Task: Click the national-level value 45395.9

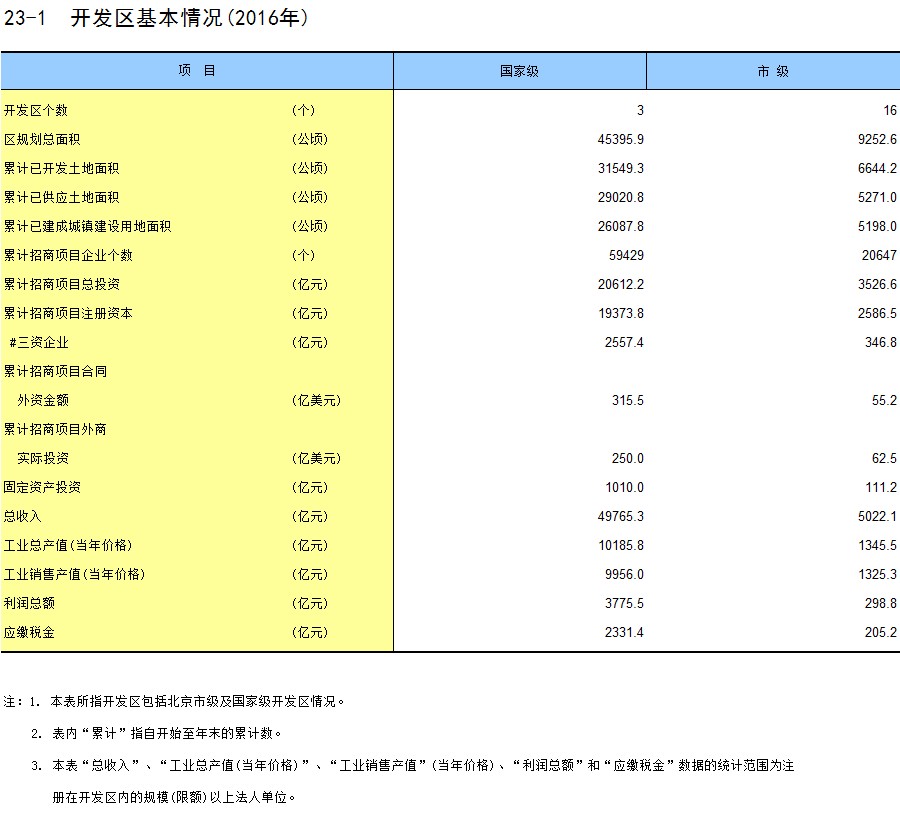Action: [620, 140]
